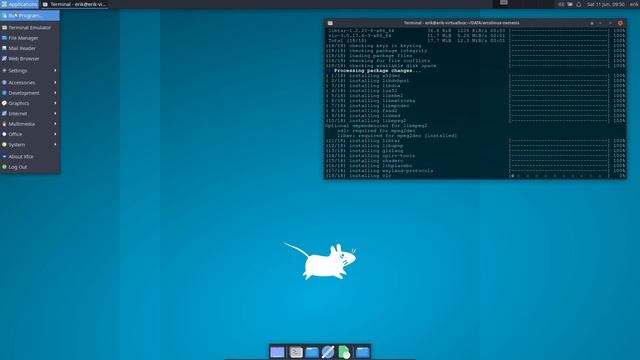Click the Terminal Emulator menu icon
The width and height of the screenshot is (640, 360).
(4, 27)
